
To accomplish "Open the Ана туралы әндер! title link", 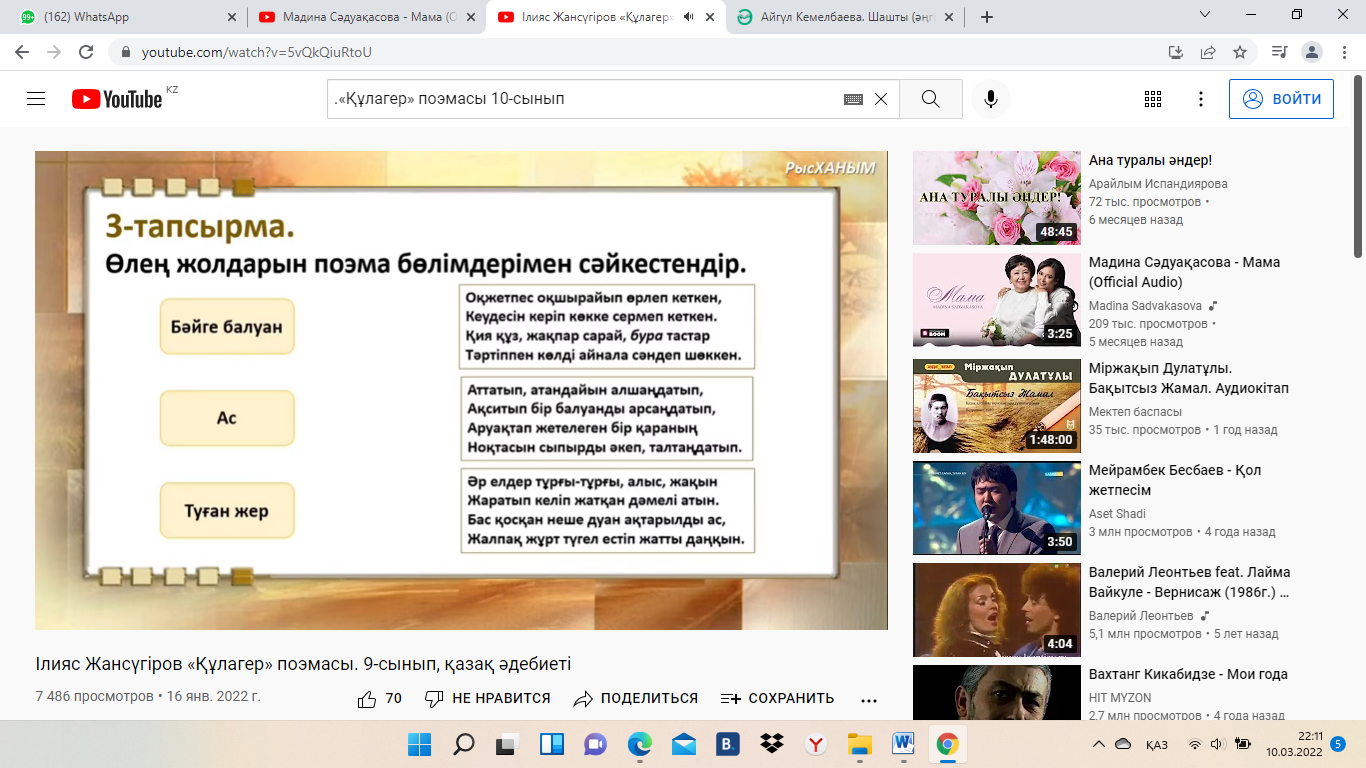I will [1151, 160].
